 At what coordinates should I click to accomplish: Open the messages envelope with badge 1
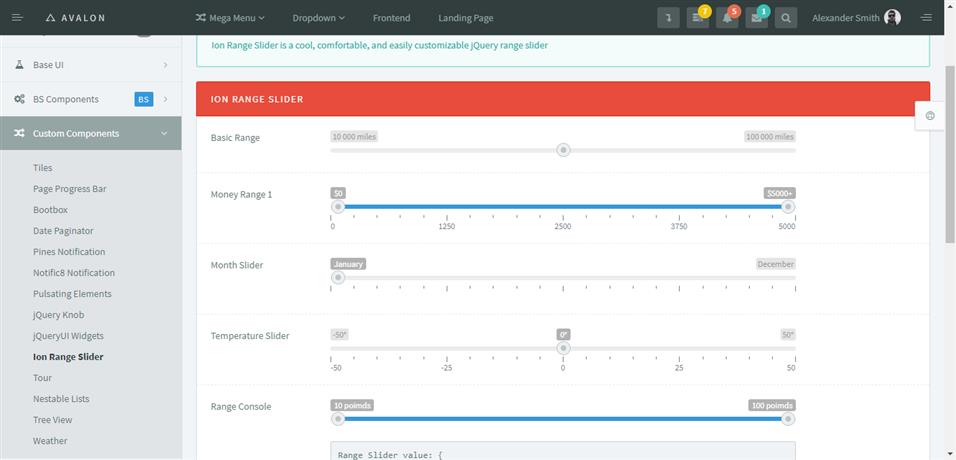pyautogui.click(x=757, y=18)
